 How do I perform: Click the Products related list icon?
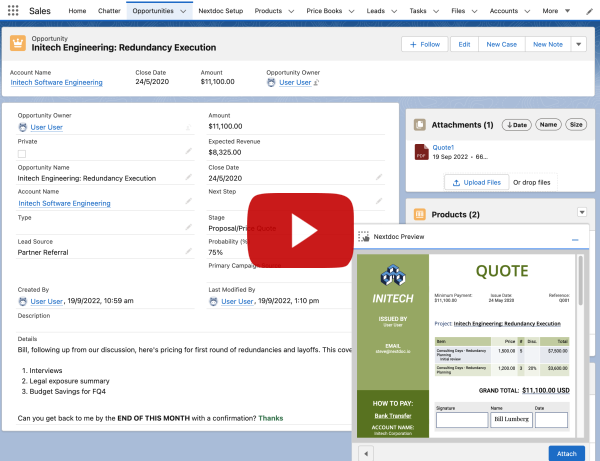pos(420,214)
